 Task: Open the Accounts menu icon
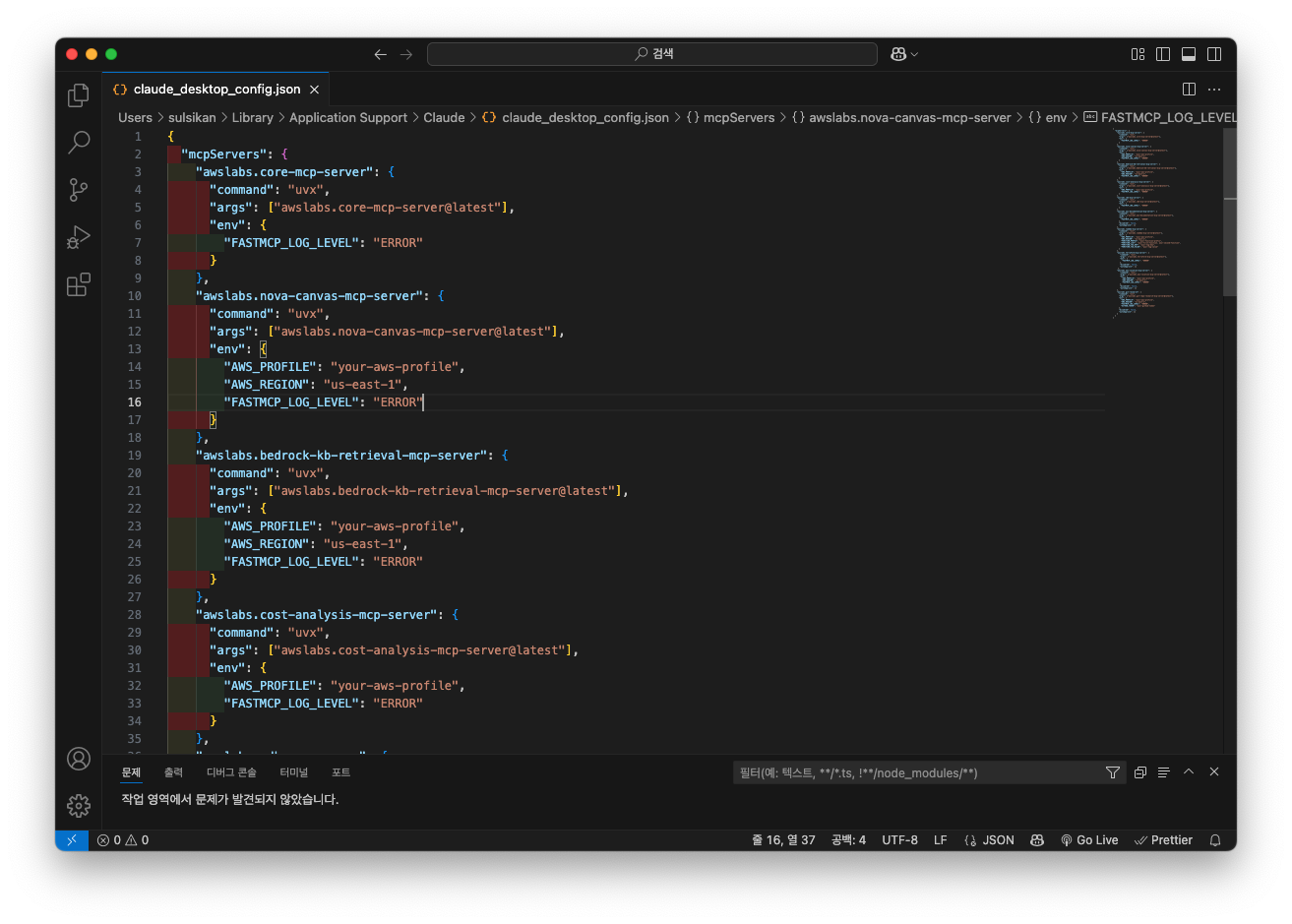pyautogui.click(x=79, y=759)
